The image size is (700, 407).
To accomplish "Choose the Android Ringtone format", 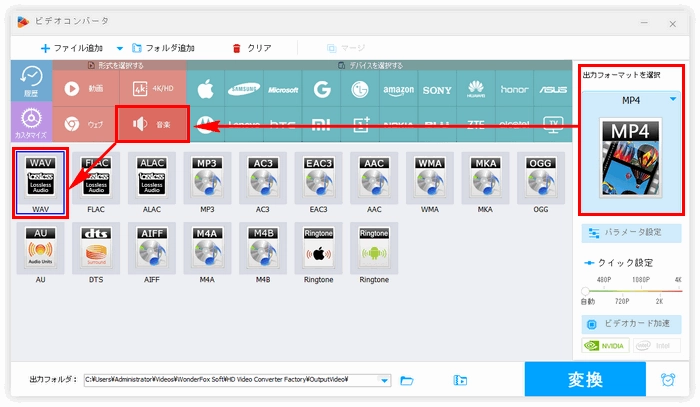I will pyautogui.click(x=373, y=248).
